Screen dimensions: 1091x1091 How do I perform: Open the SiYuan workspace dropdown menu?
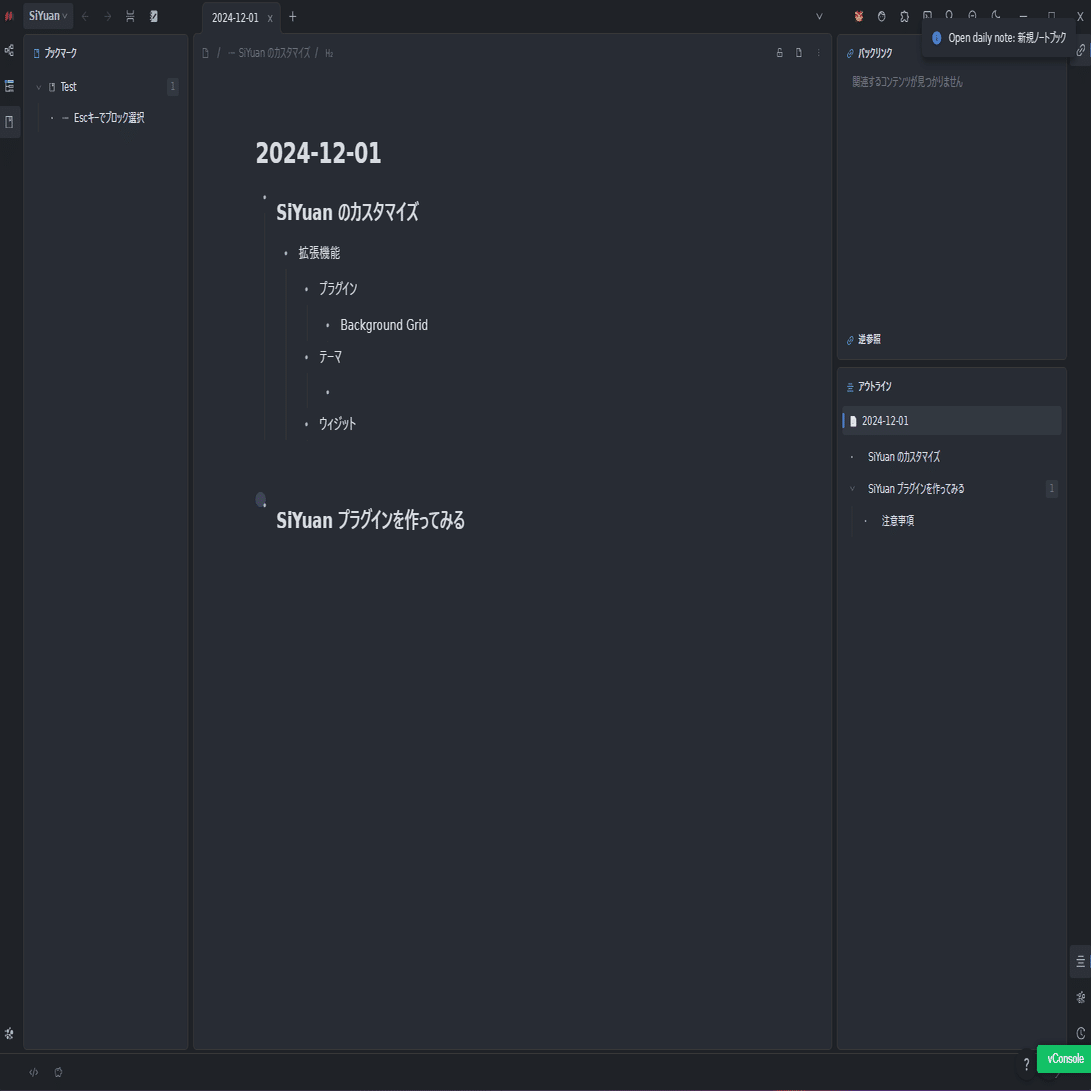[48, 16]
